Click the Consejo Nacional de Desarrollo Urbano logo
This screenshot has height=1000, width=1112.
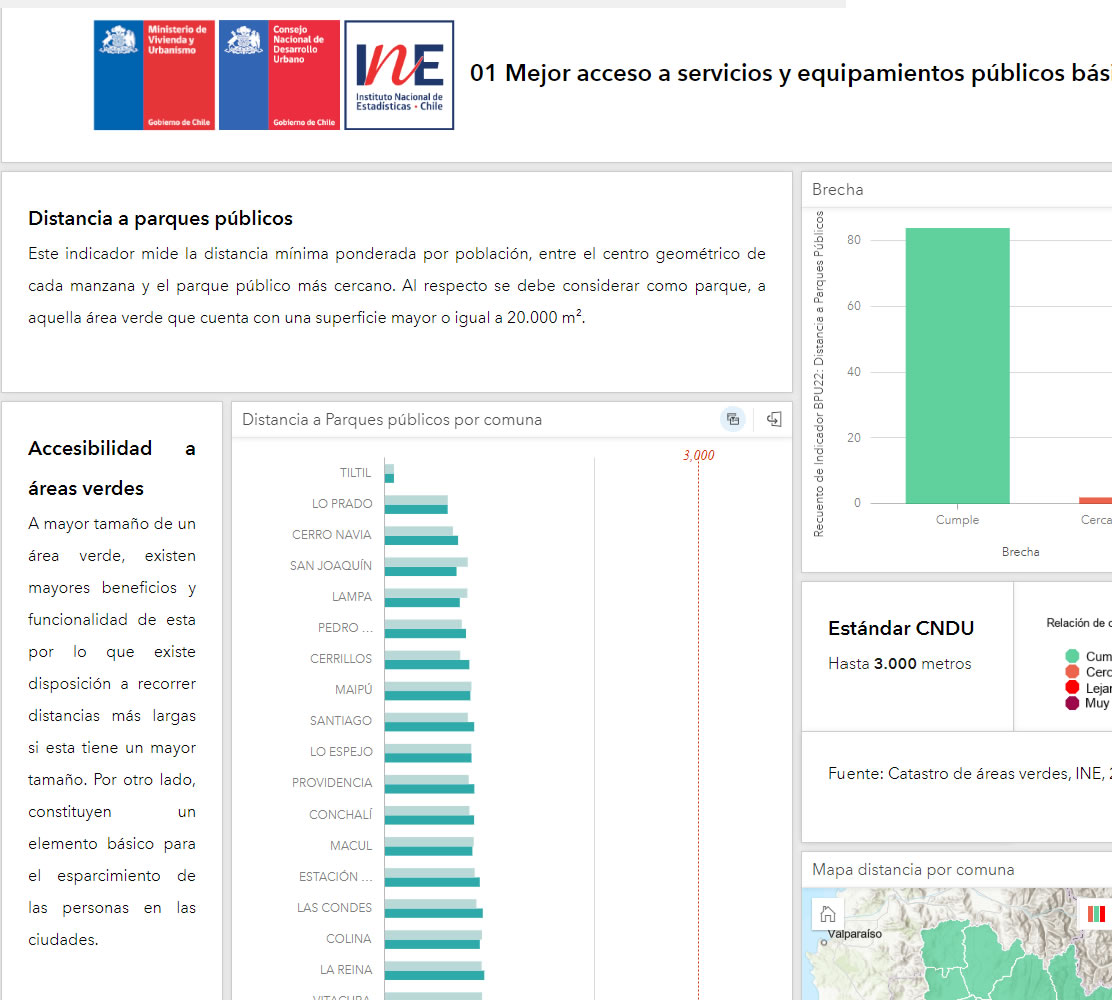(279, 75)
